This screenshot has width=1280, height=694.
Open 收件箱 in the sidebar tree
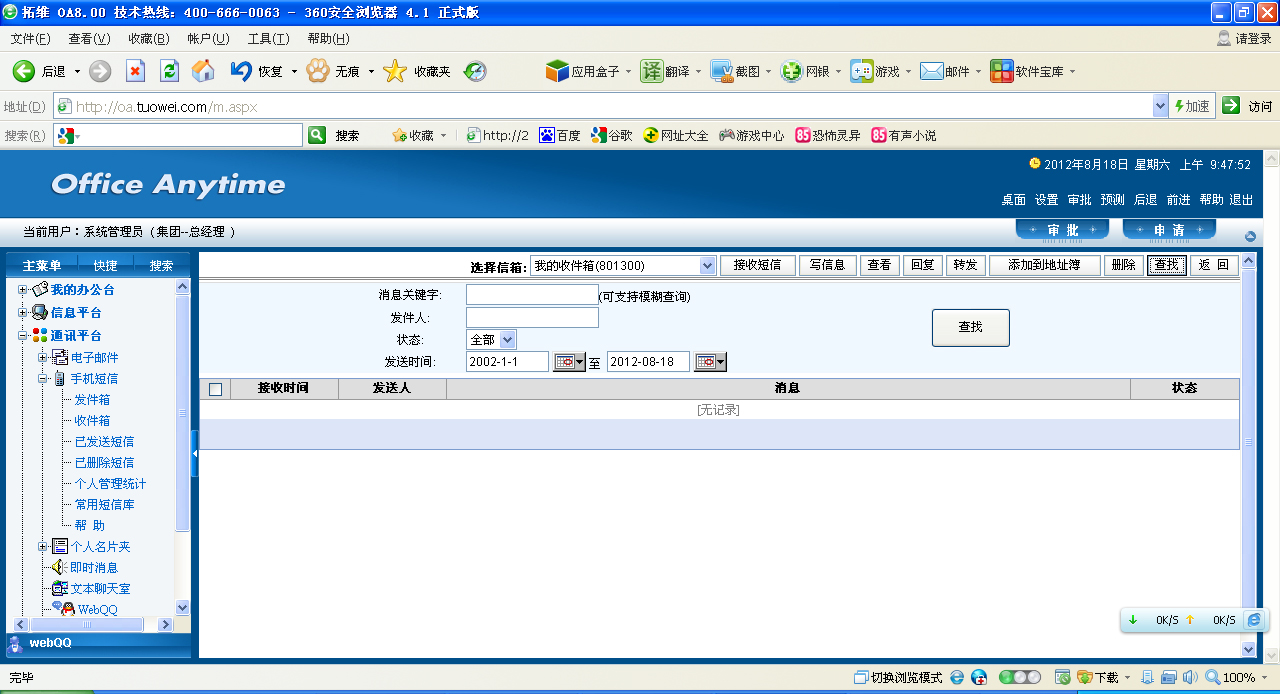(92, 421)
